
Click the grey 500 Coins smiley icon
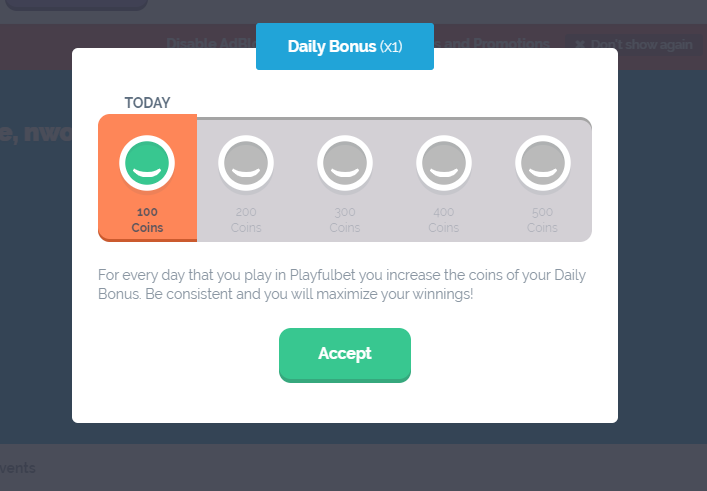coord(543,162)
